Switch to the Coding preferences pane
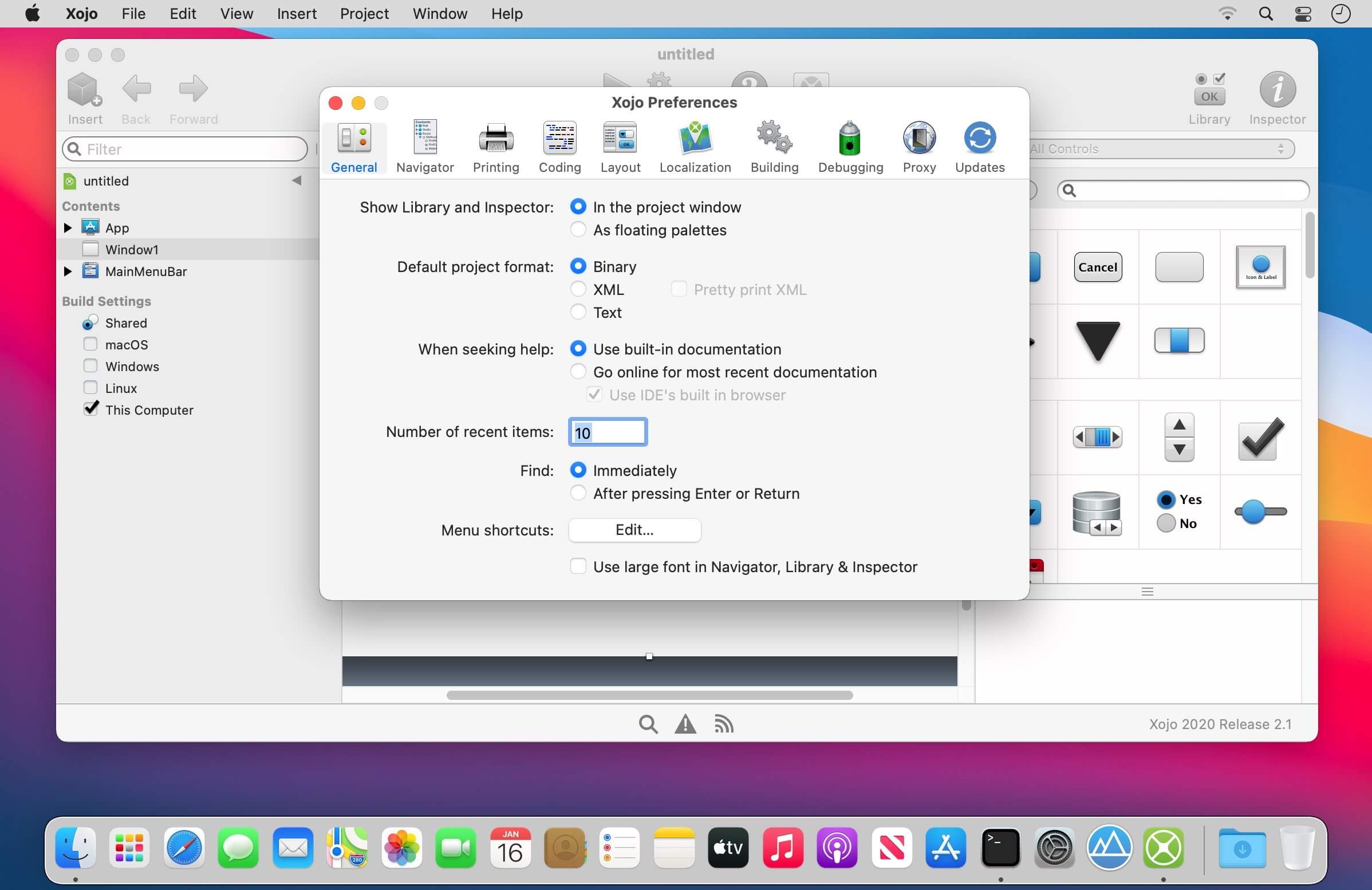 (x=559, y=147)
